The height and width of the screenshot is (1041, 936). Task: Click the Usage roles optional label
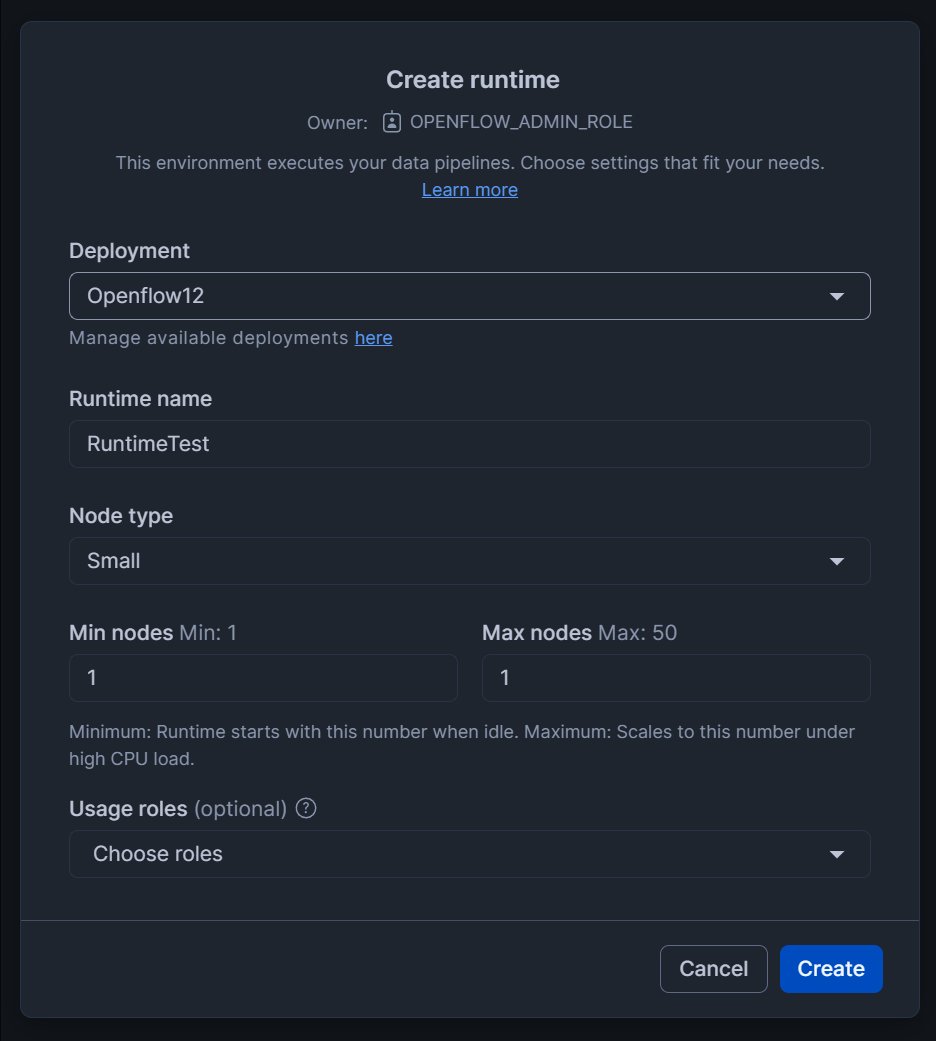point(127,809)
